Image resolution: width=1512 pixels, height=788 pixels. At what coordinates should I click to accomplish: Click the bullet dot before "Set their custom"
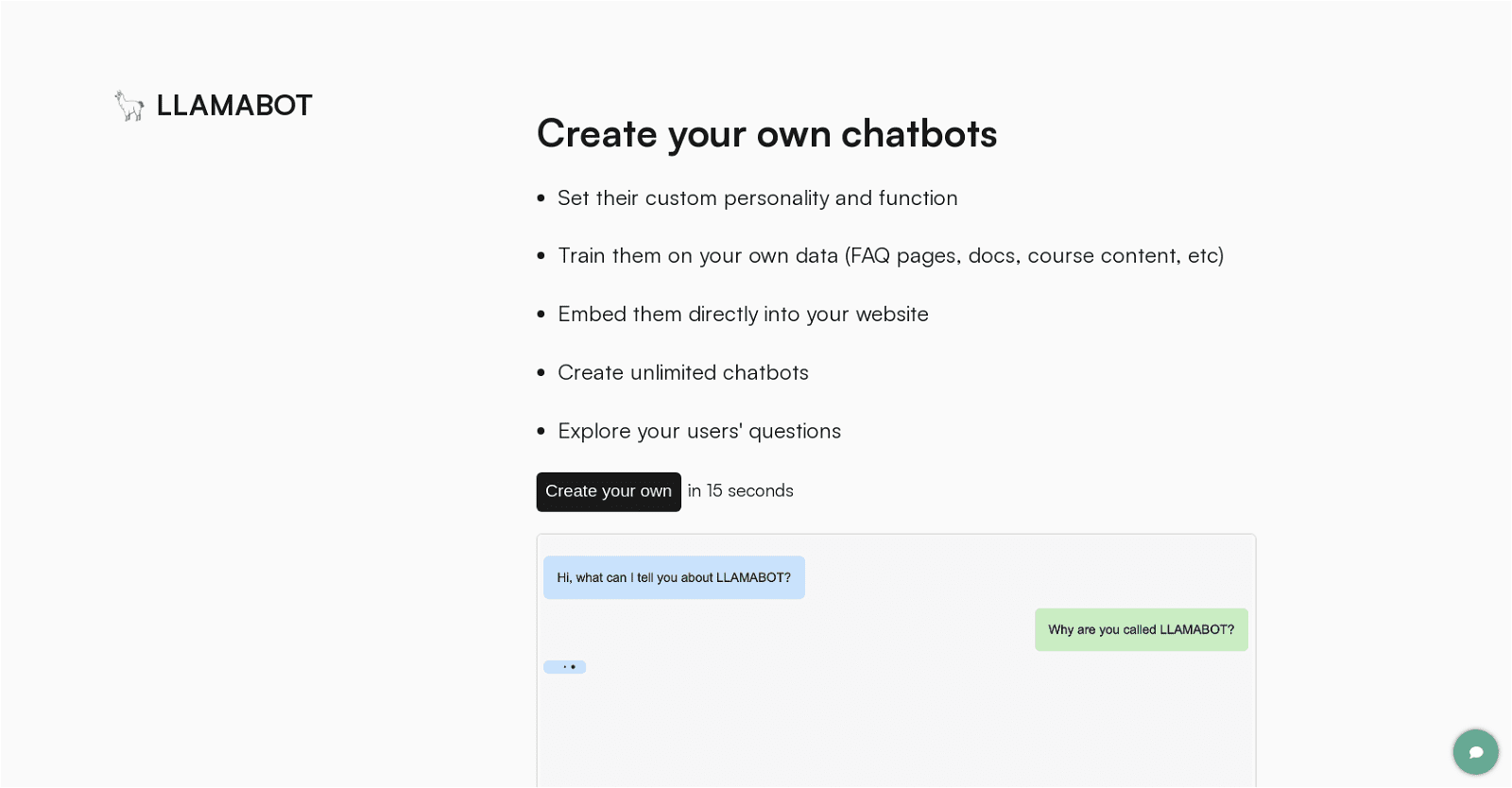tap(541, 198)
